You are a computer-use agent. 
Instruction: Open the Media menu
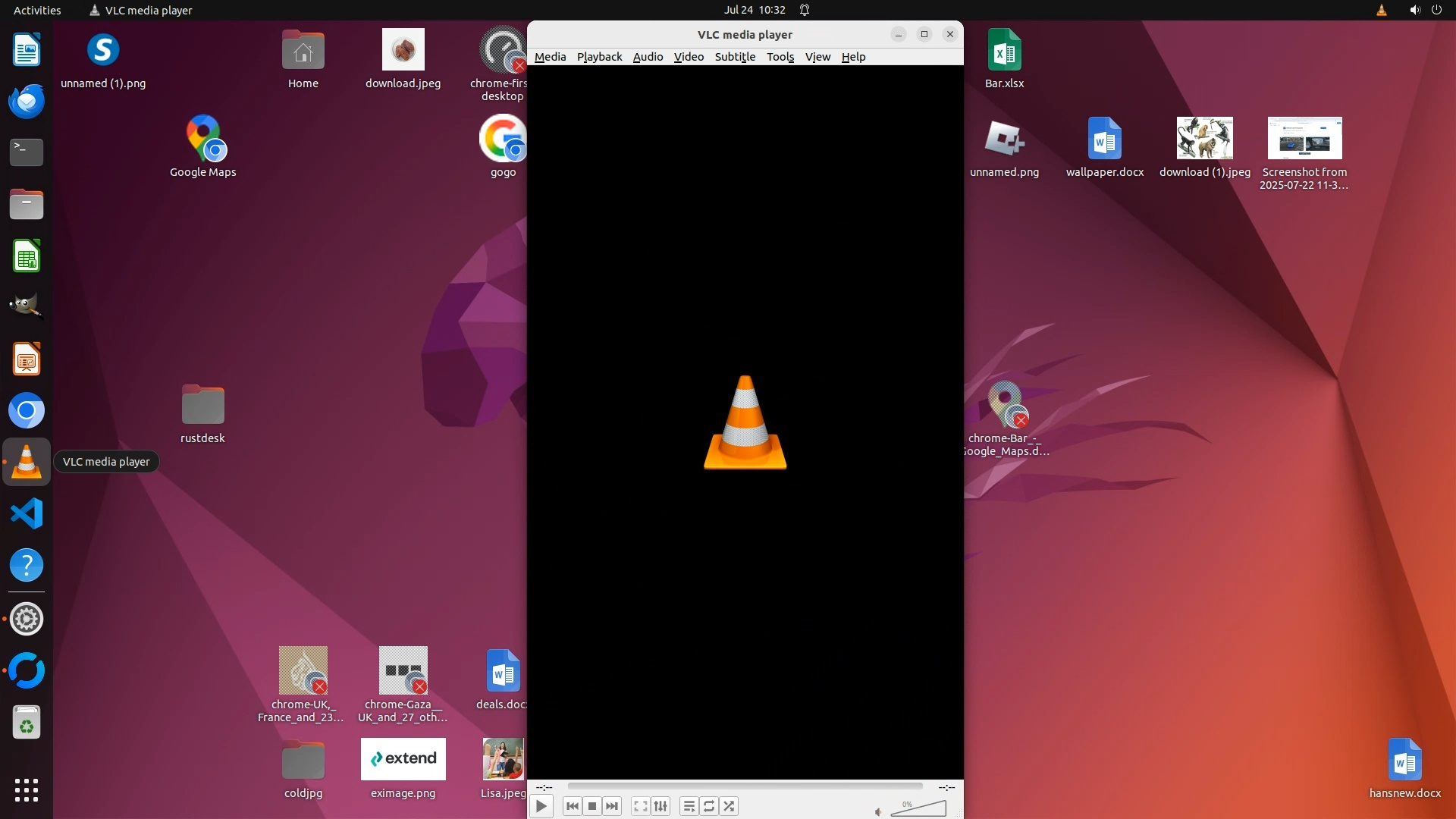pos(550,57)
